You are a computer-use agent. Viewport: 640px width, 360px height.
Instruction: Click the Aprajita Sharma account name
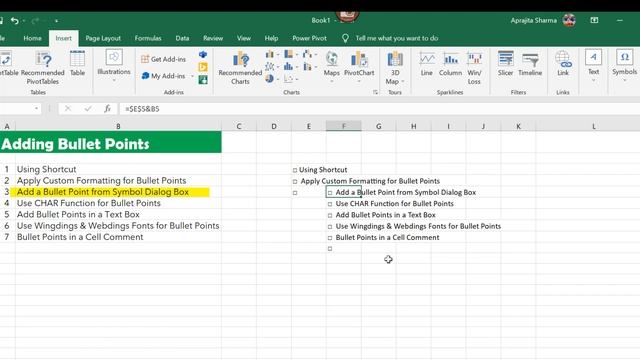tap(533, 20)
